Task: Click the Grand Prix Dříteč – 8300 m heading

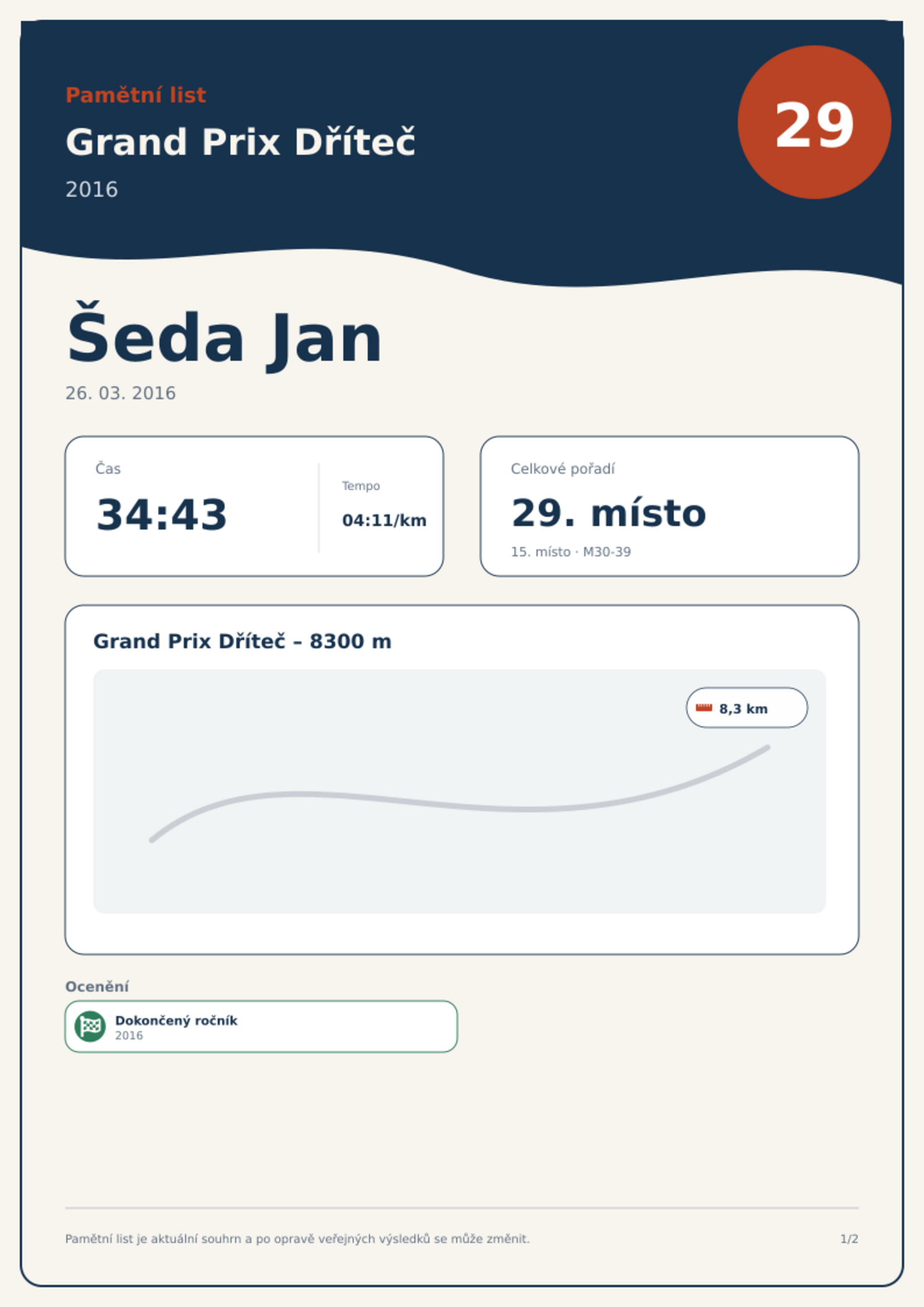Action: (x=243, y=641)
